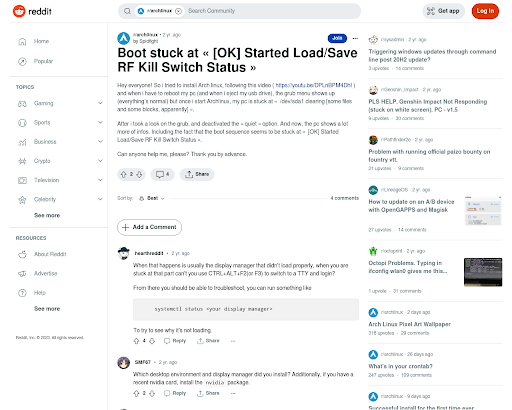Screen dimensions: 512x410
Task: Open more options on nvidia package comment
Action: pyautogui.click(x=233, y=394)
